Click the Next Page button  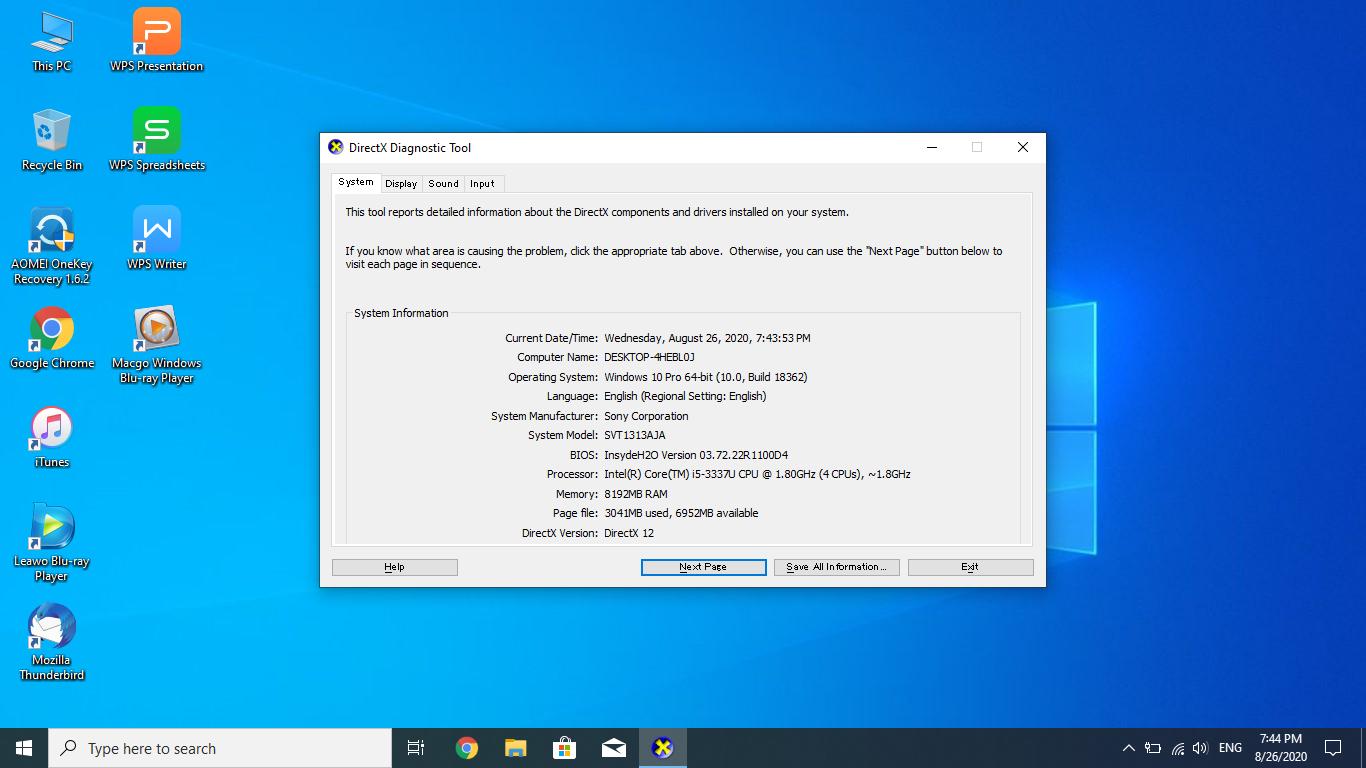703,567
